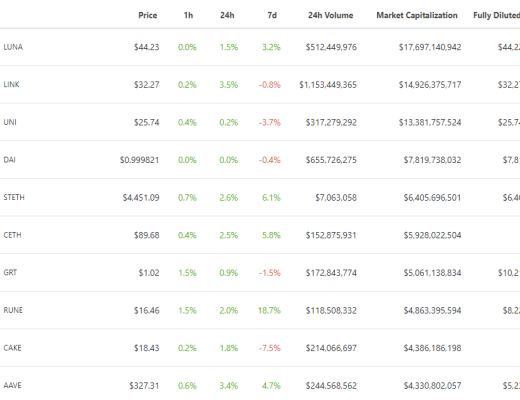Select RUNE market cap $4,863,395,594

click(433, 311)
